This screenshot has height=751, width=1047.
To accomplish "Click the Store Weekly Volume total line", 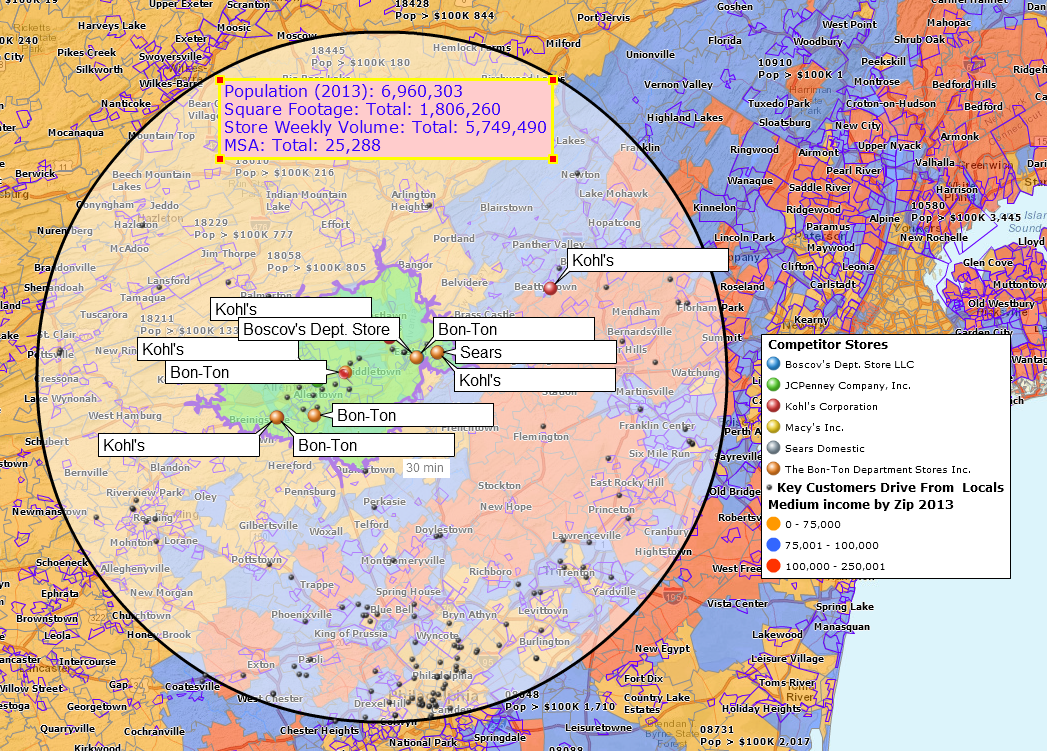I will [385, 128].
